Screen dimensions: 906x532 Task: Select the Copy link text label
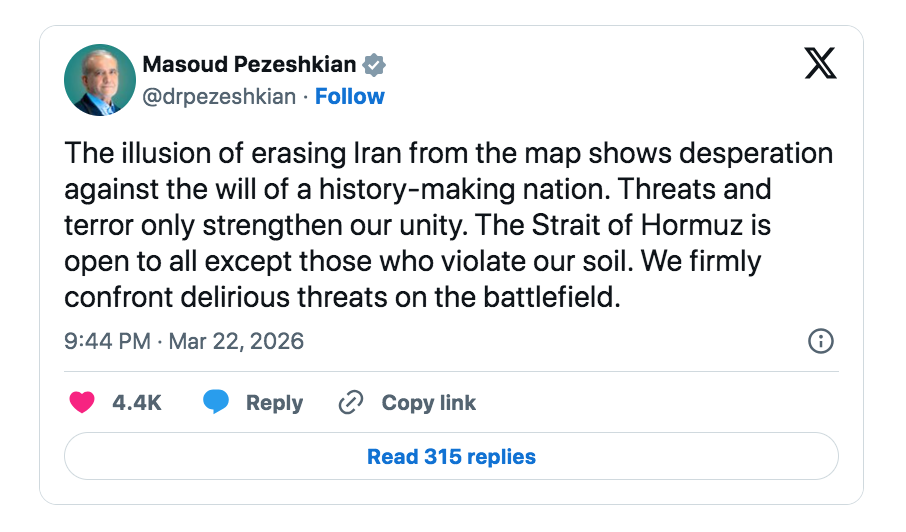pos(428,403)
